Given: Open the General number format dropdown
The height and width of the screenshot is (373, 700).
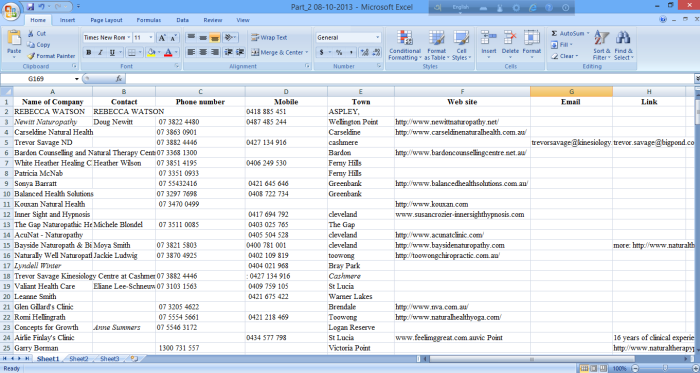Looking at the screenshot, I should point(377,37).
